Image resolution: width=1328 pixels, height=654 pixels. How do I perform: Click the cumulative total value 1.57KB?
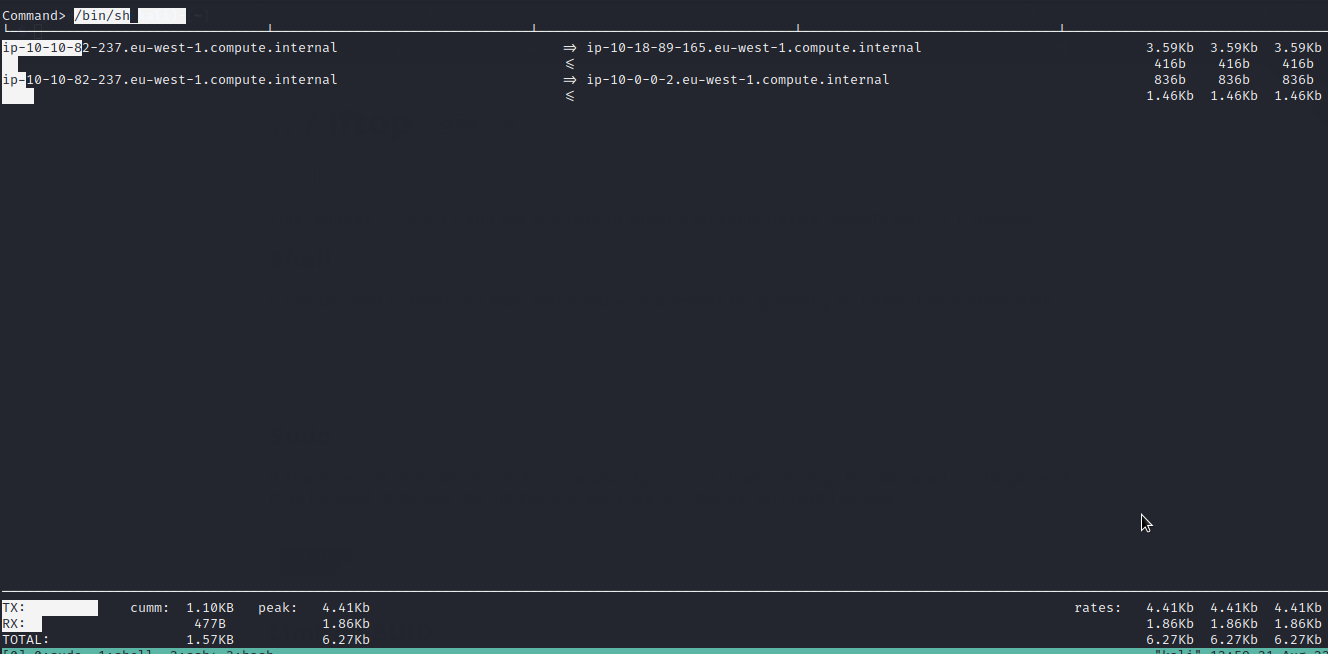(x=210, y=640)
